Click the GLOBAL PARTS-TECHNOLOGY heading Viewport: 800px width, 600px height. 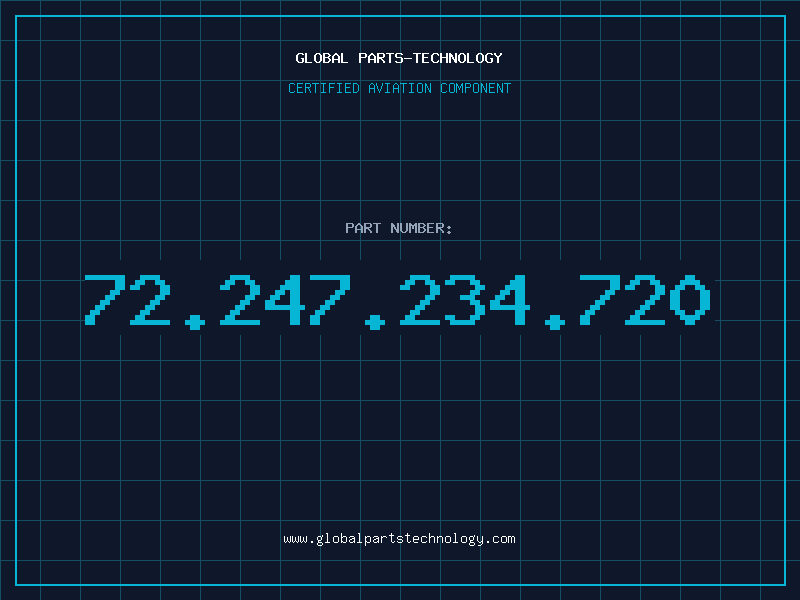(x=399, y=58)
